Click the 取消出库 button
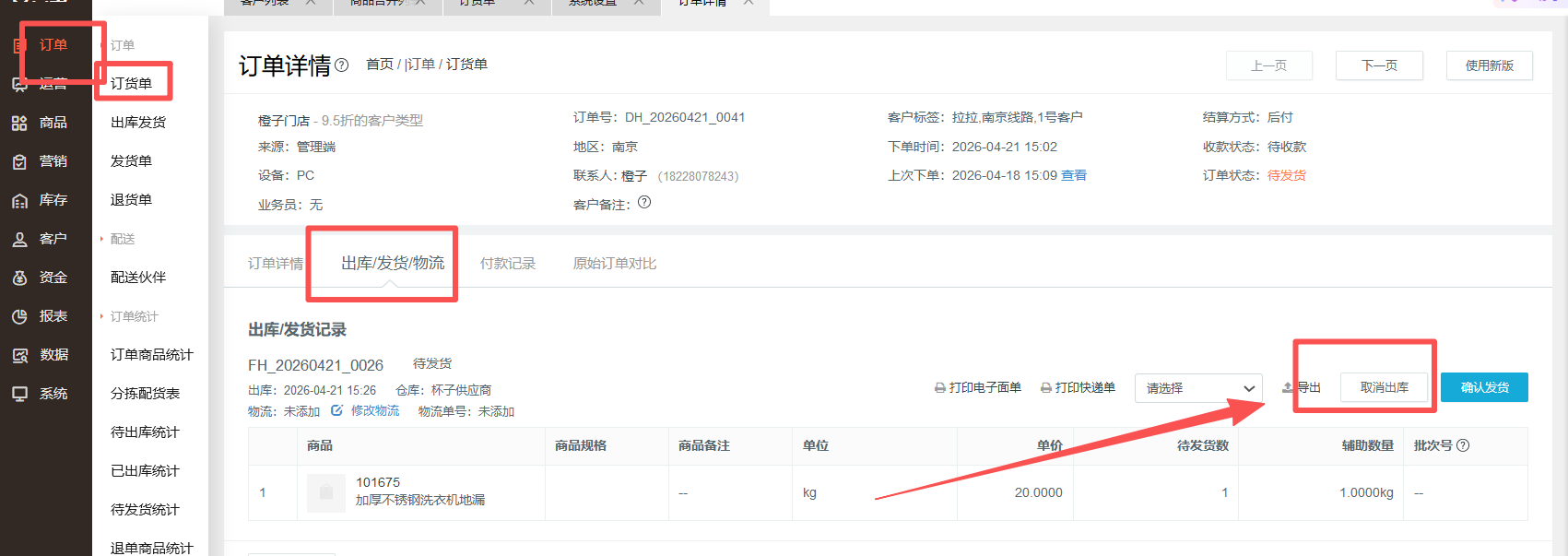 point(1384,387)
